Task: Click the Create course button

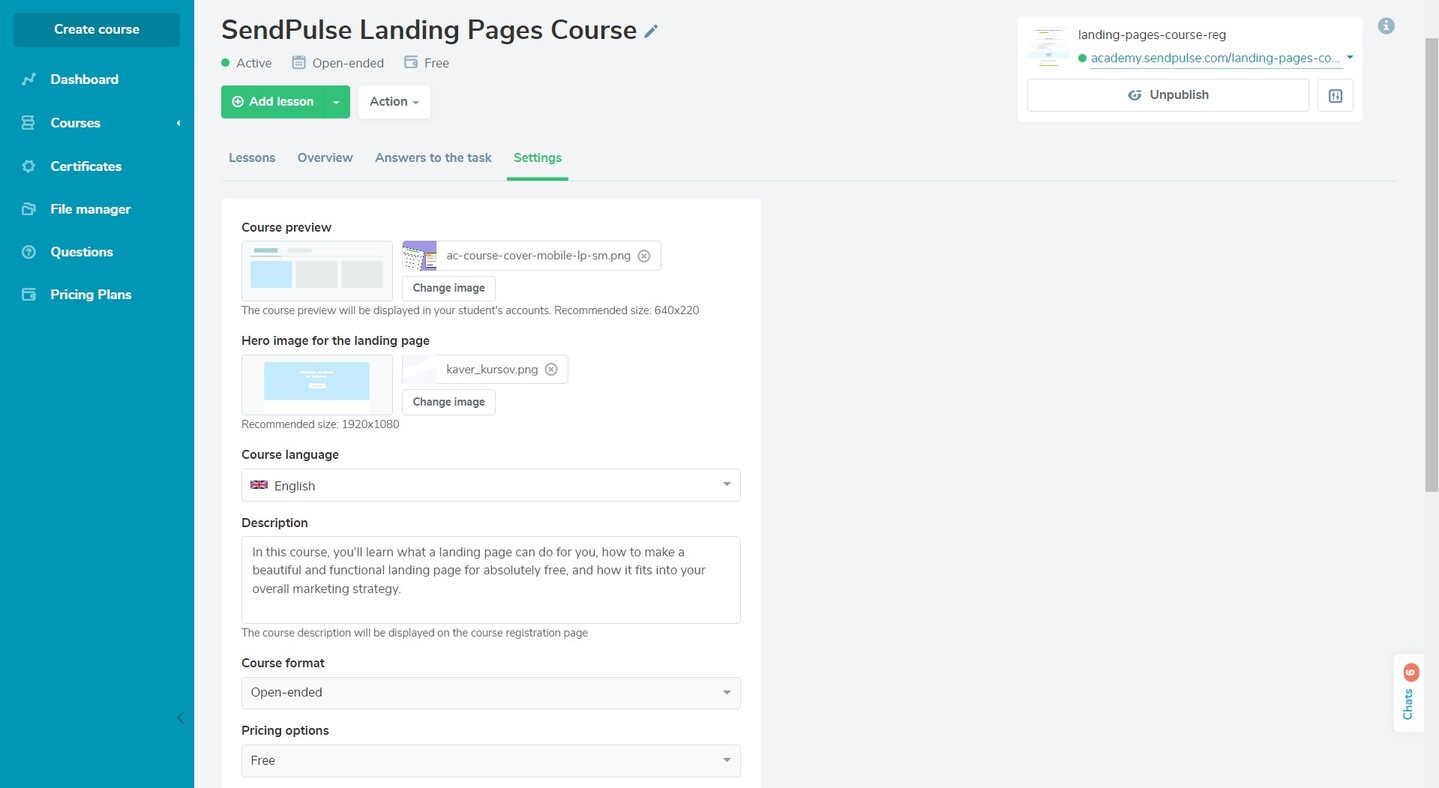Action: pyautogui.click(x=97, y=29)
